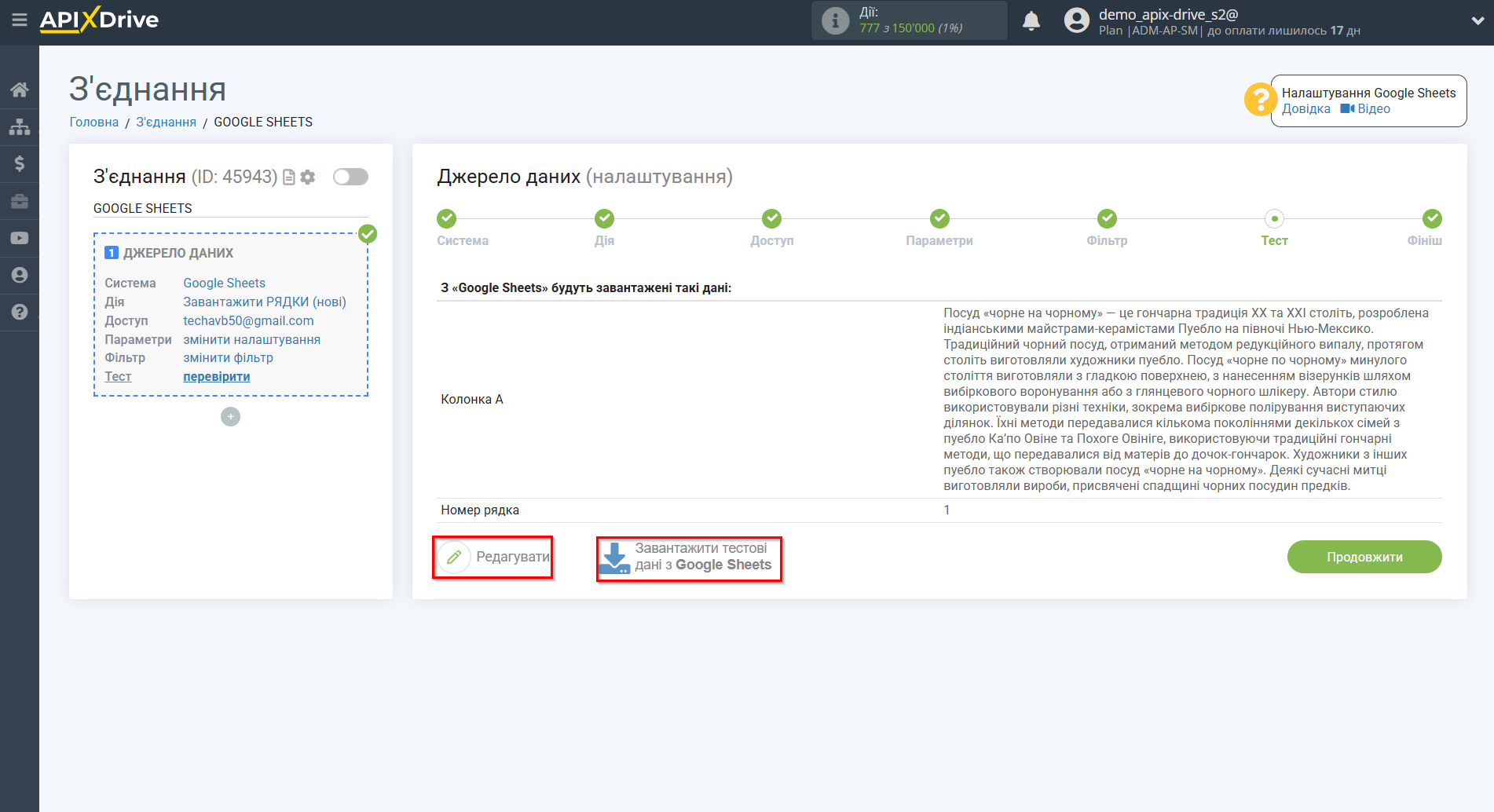The width and height of the screenshot is (1494, 812).
Task: Click змінити налаштування link
Action: pos(252,339)
